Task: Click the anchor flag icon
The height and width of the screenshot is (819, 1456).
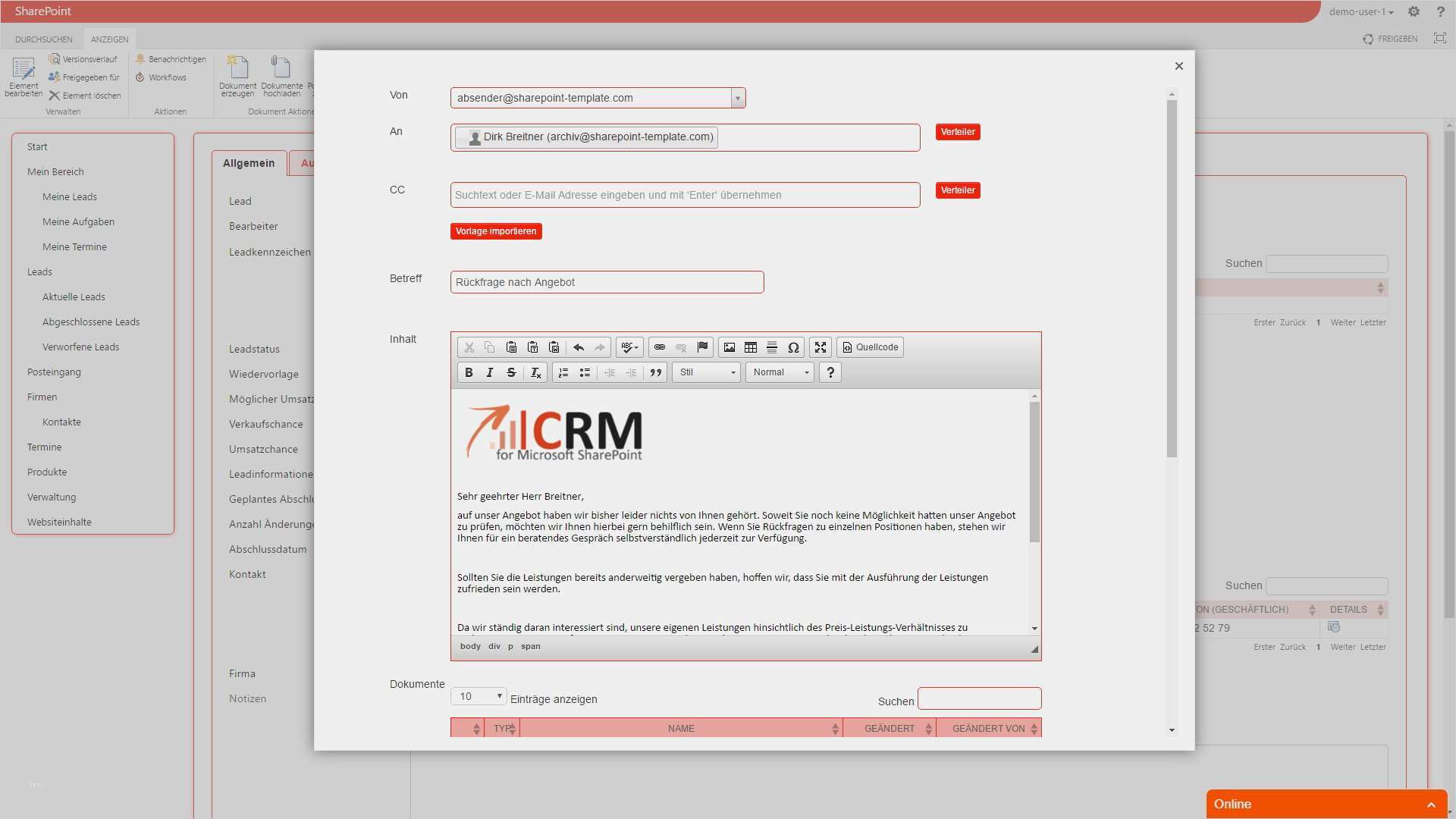Action: point(702,347)
